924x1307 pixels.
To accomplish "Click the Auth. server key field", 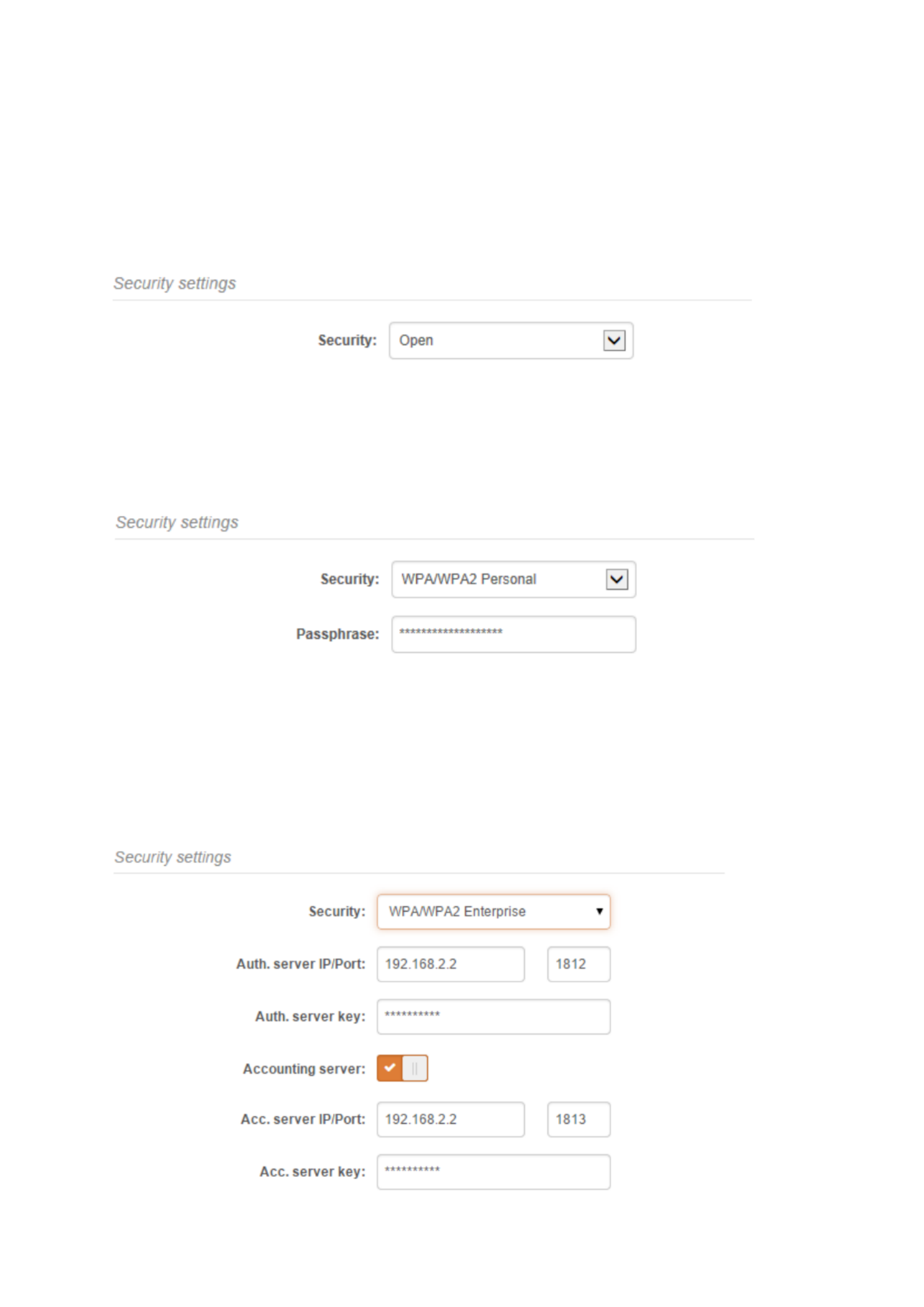I will click(x=493, y=1016).
